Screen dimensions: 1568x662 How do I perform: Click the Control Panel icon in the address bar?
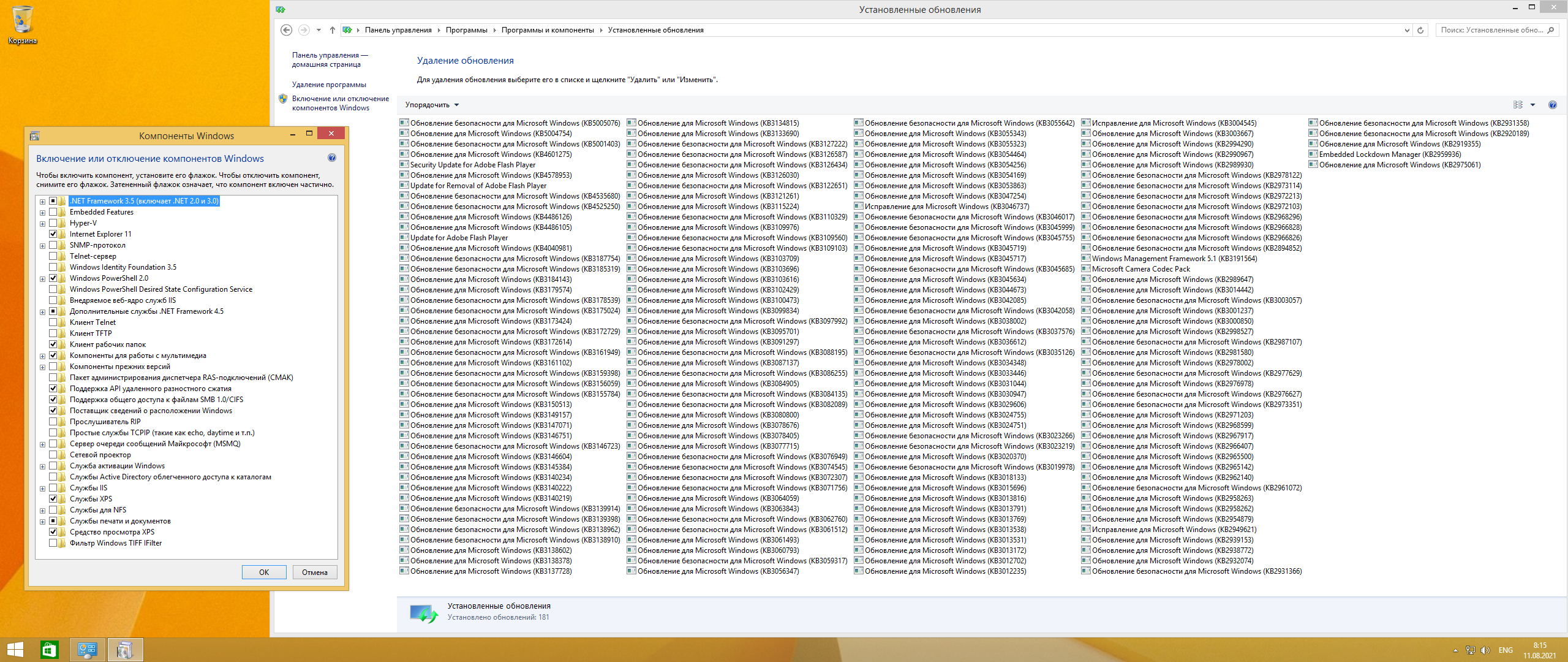click(x=347, y=29)
